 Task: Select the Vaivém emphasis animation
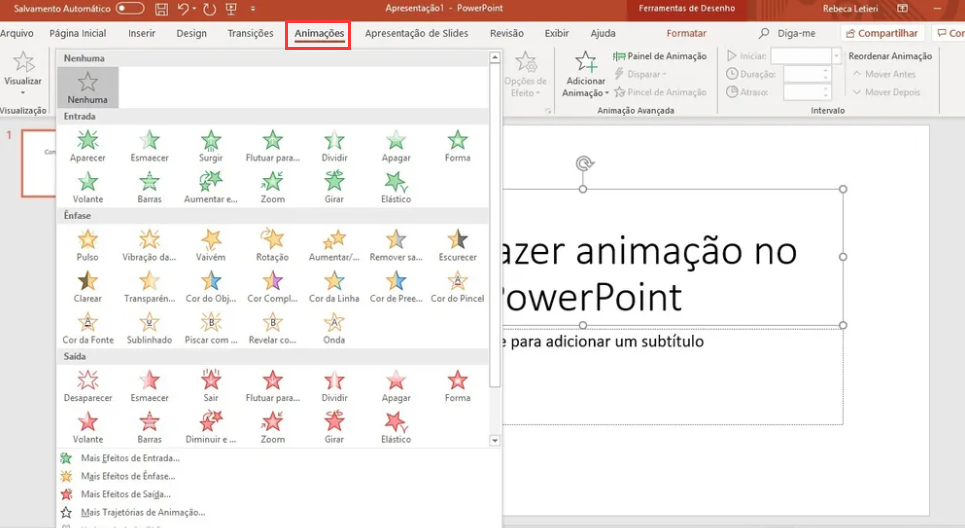210,246
